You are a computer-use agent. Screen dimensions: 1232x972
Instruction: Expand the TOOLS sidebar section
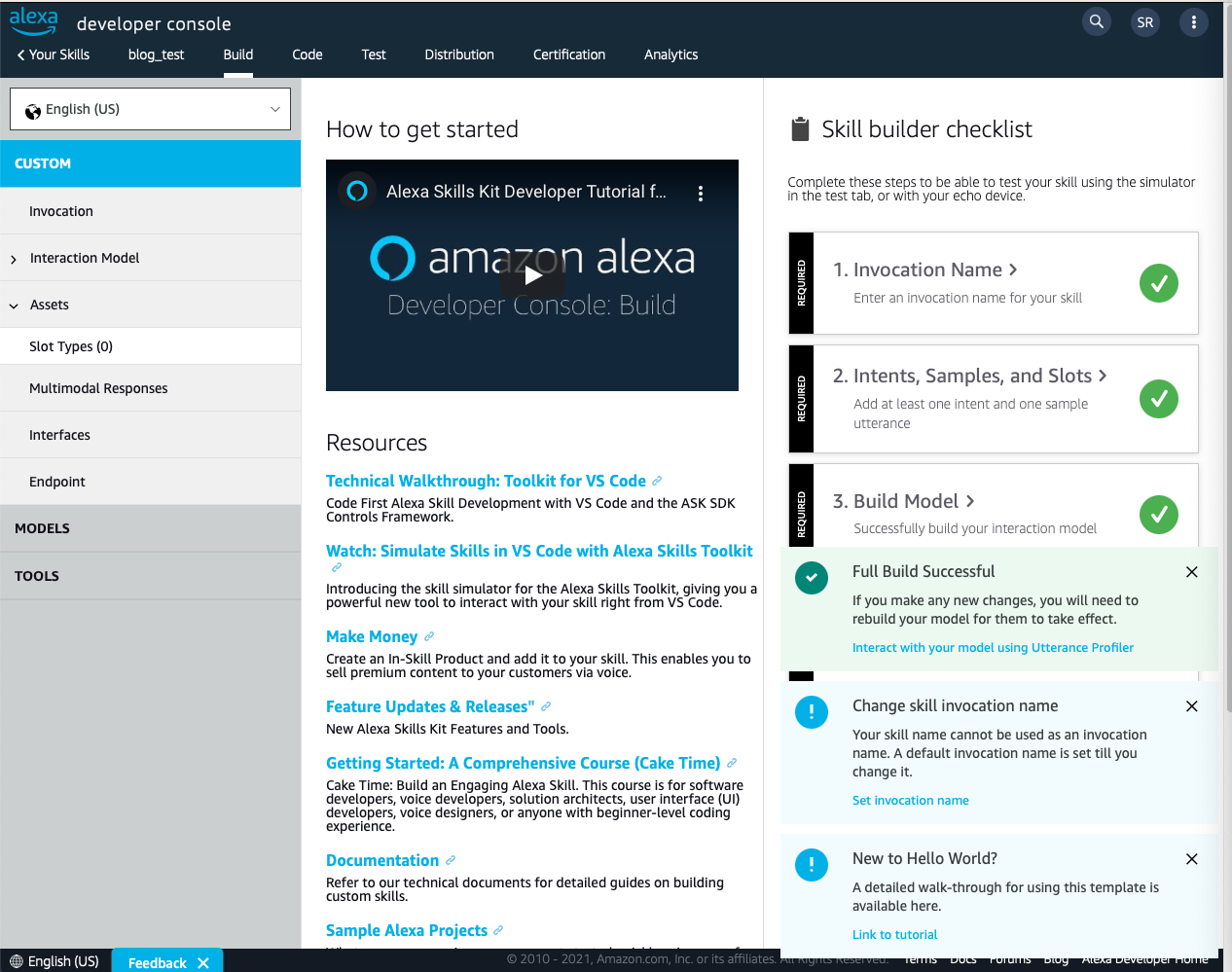point(151,576)
